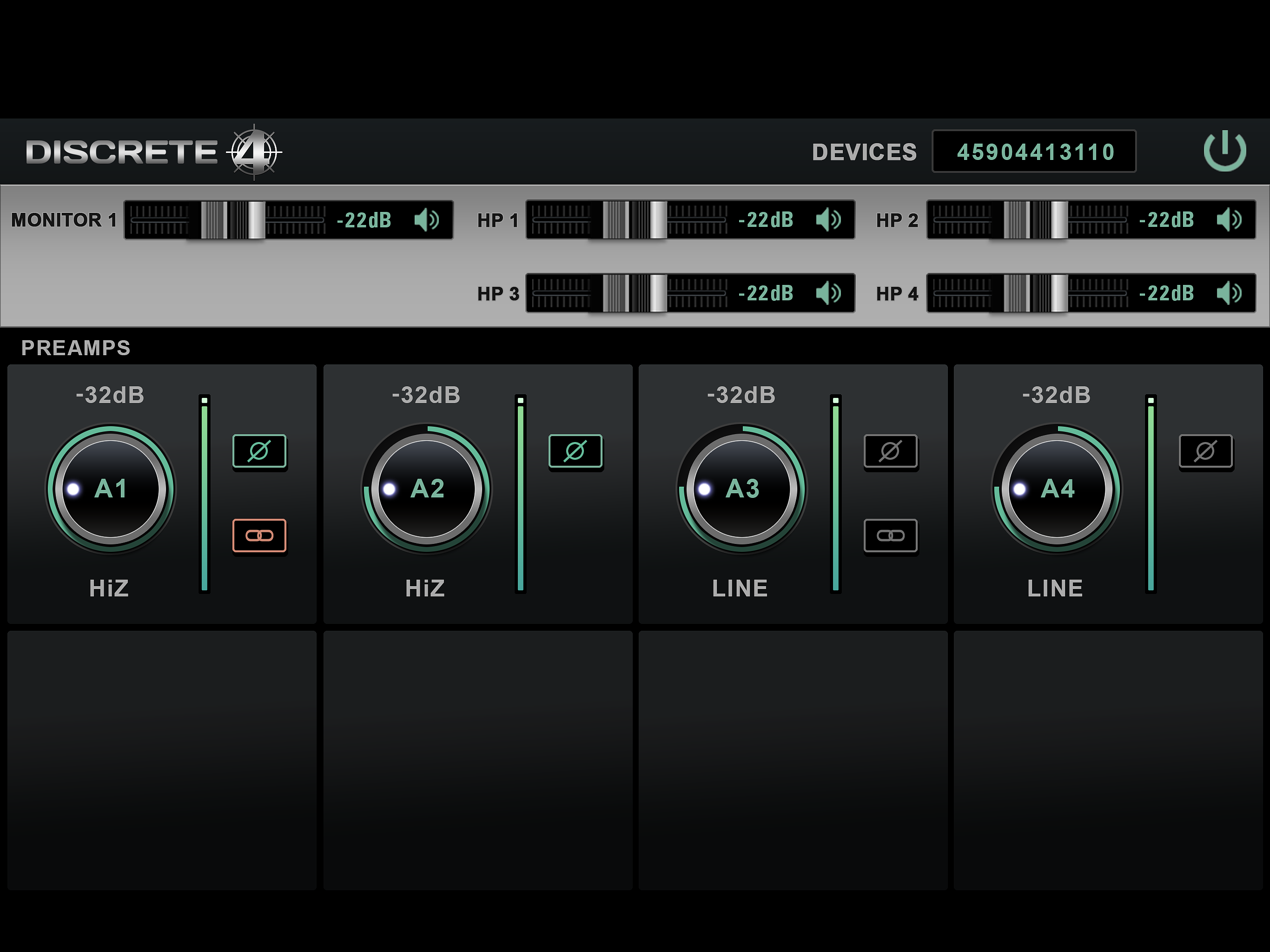The width and height of the screenshot is (1270, 952).
Task: Open the Devices selector 45904413110
Action: pyautogui.click(x=1034, y=152)
